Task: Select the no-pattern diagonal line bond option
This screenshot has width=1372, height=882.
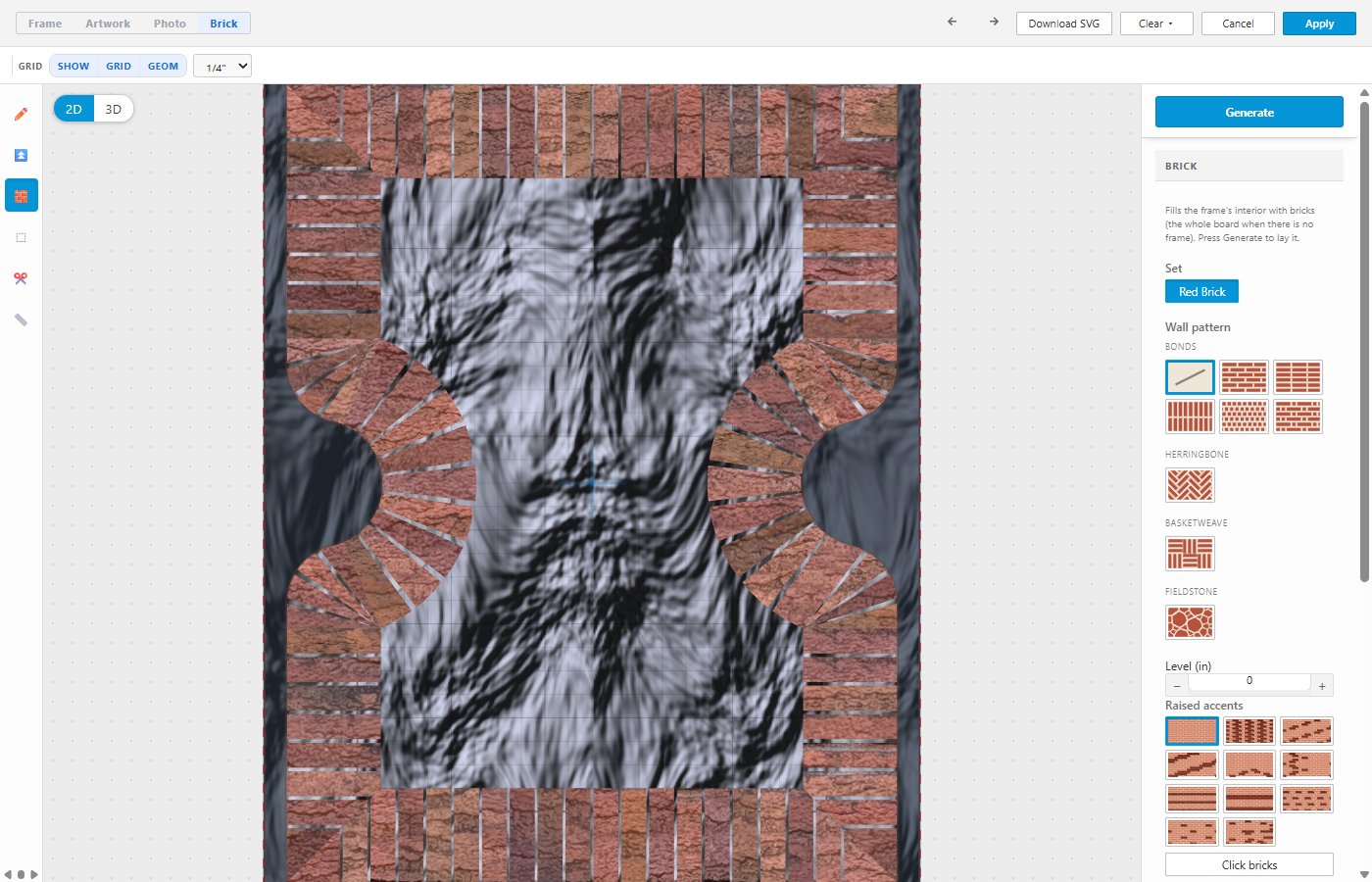Action: click(1190, 377)
